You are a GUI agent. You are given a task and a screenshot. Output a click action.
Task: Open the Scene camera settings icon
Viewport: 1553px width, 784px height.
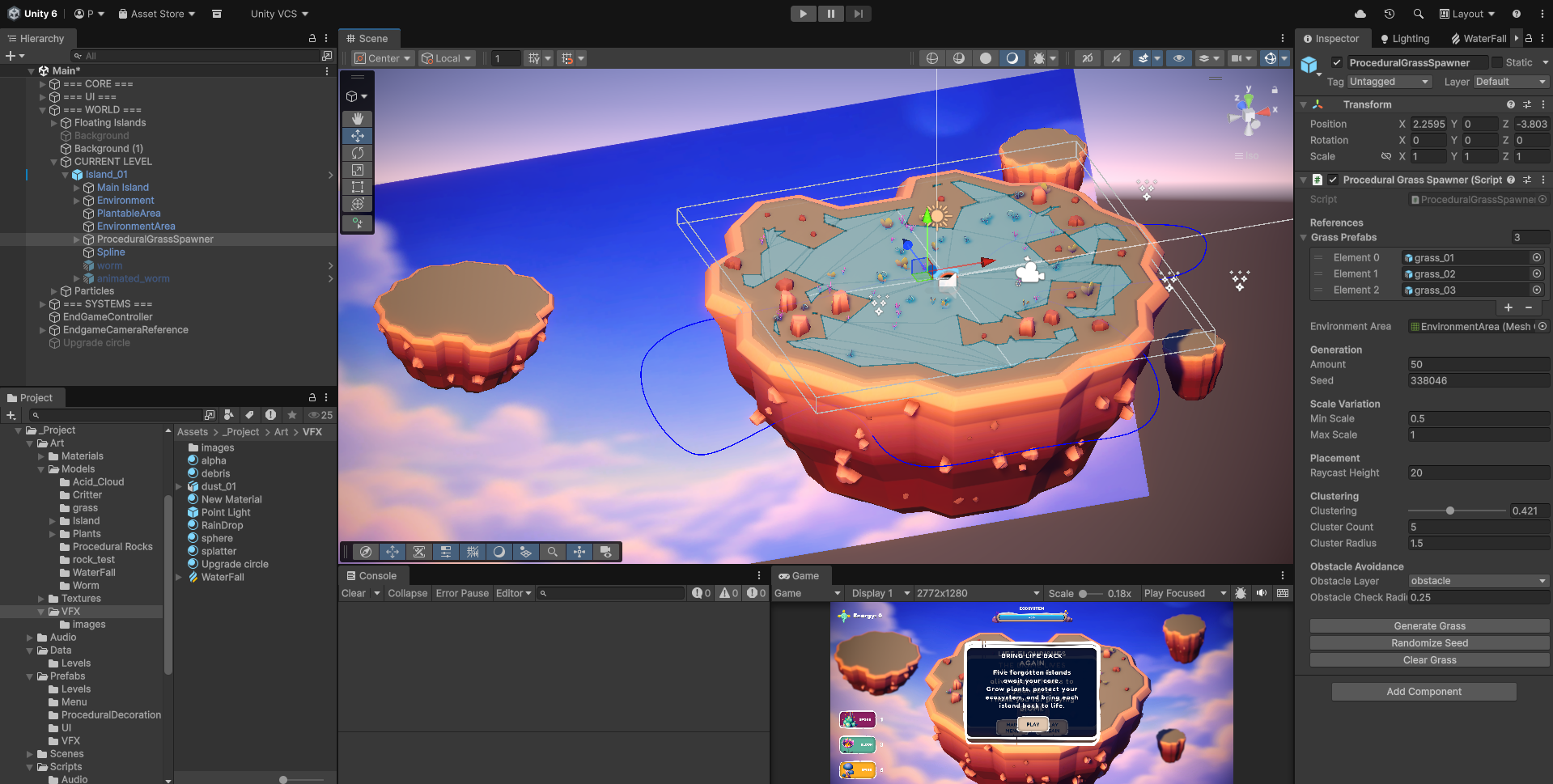[x=1236, y=58]
